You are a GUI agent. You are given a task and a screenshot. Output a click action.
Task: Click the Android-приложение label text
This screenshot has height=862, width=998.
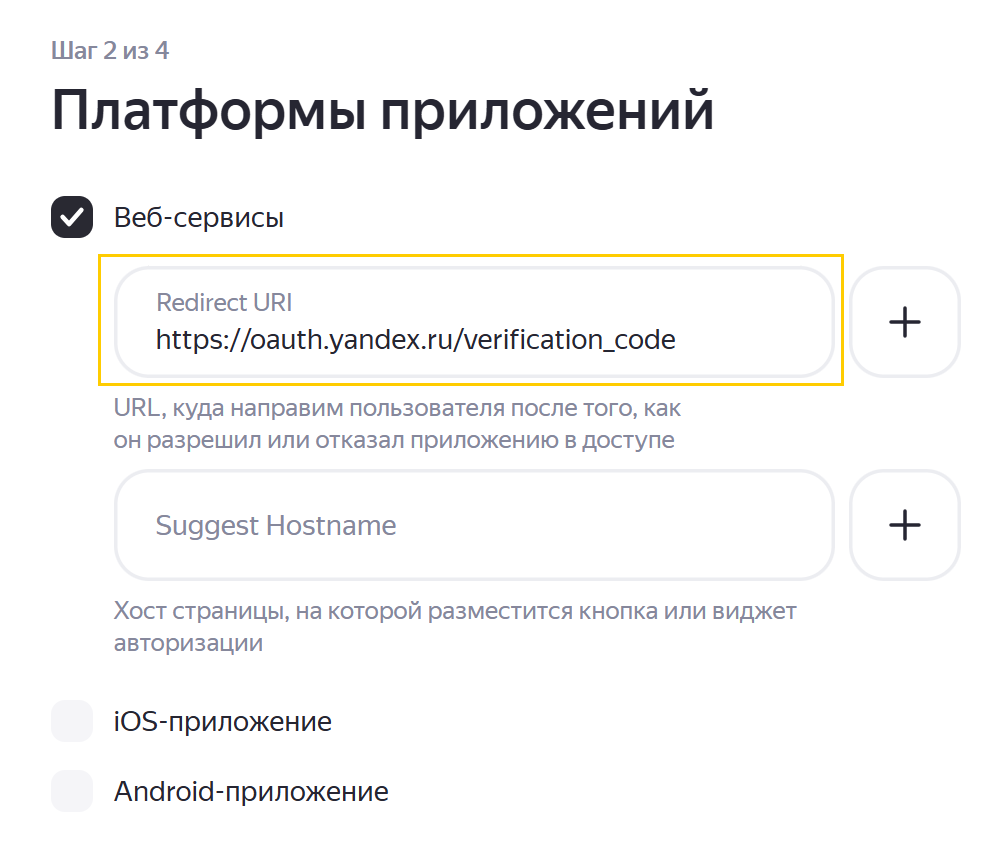coord(251,792)
